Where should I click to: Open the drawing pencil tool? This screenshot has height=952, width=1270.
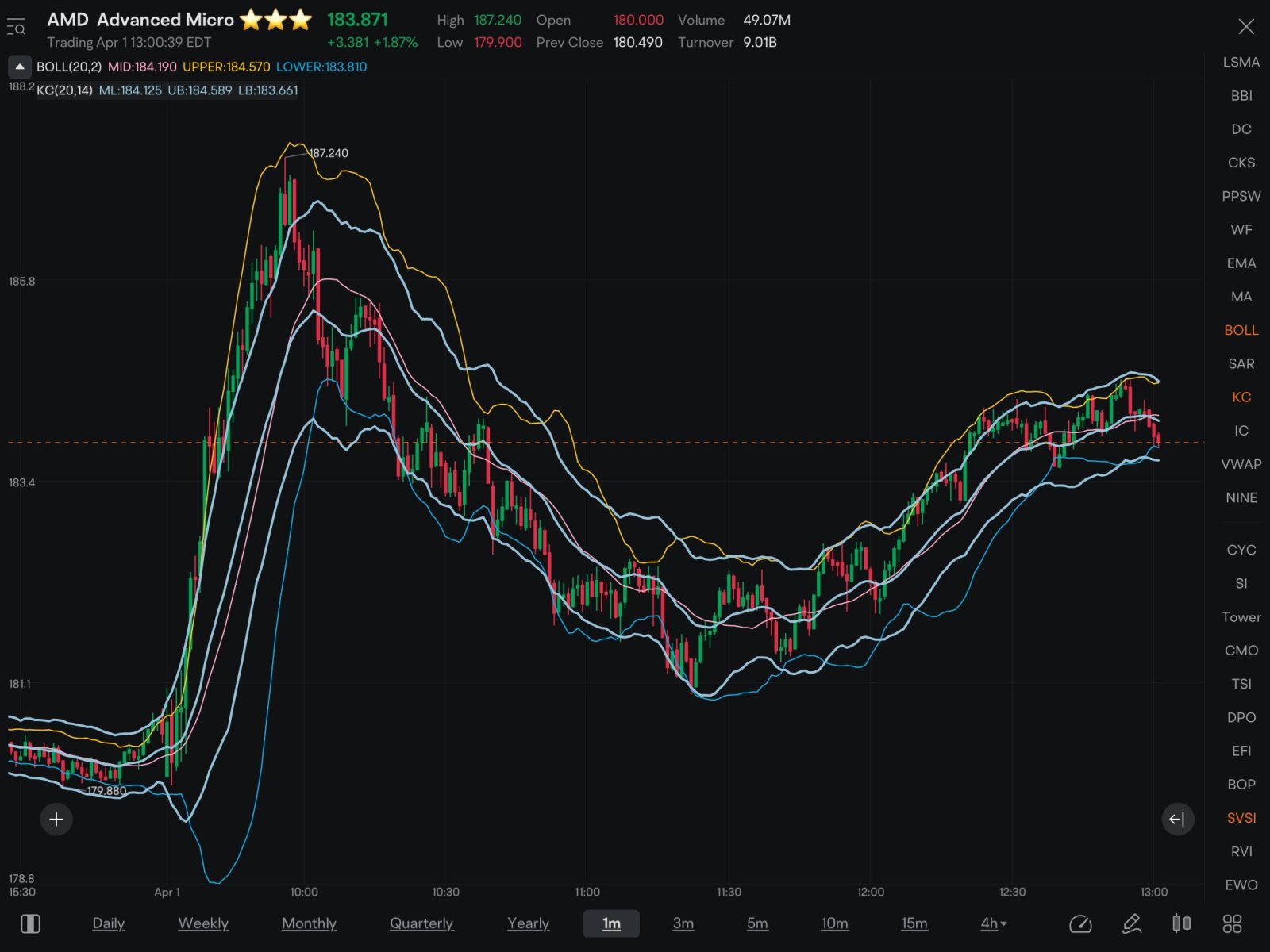click(1132, 923)
